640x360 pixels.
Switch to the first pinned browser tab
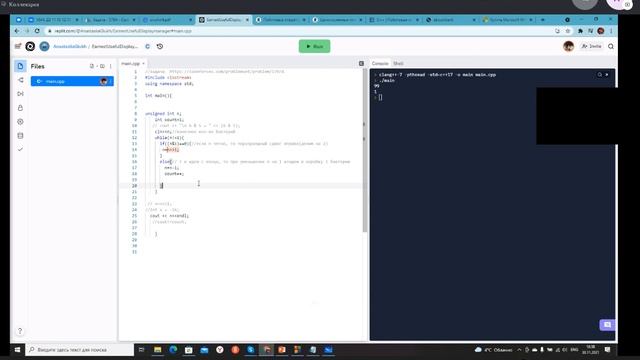[19, 20]
